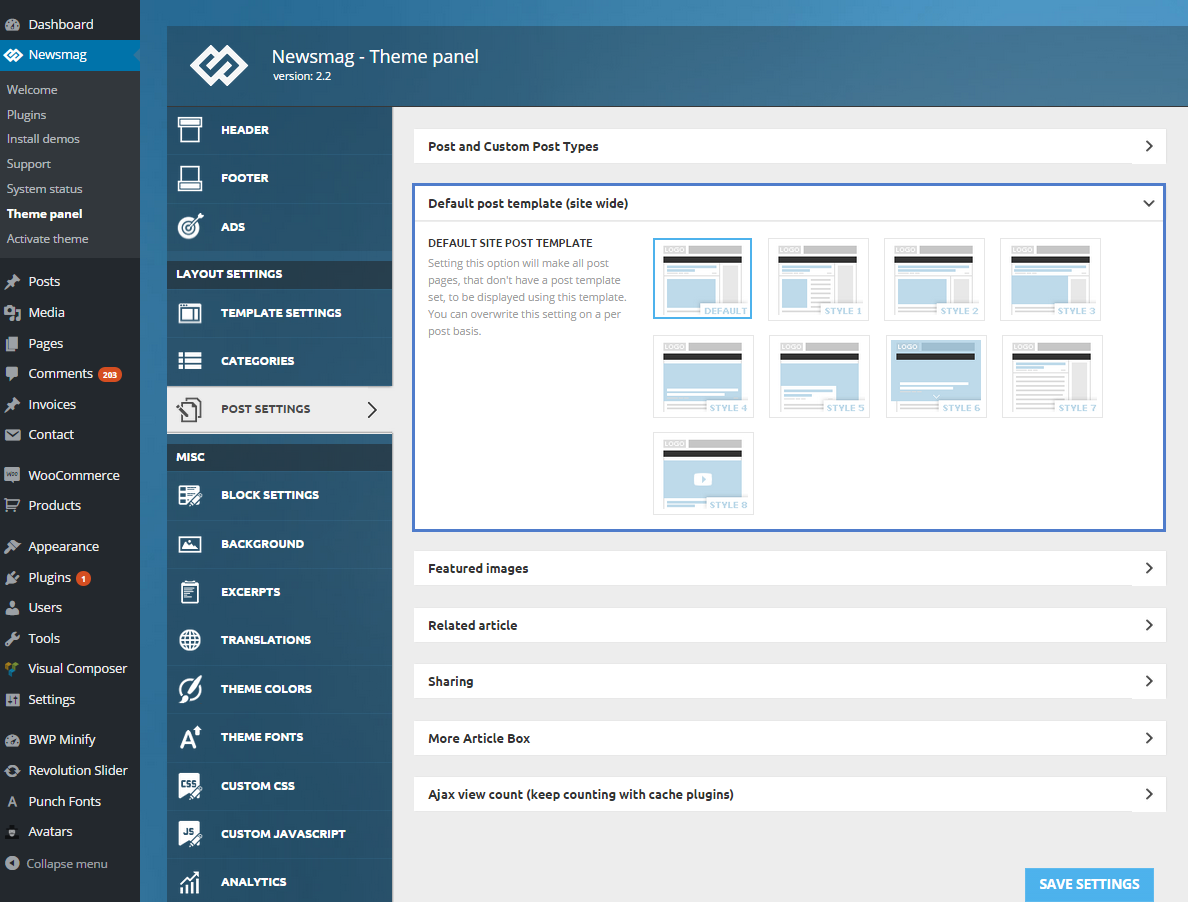Open the Footer settings tab
1188x902 pixels.
tap(280, 178)
